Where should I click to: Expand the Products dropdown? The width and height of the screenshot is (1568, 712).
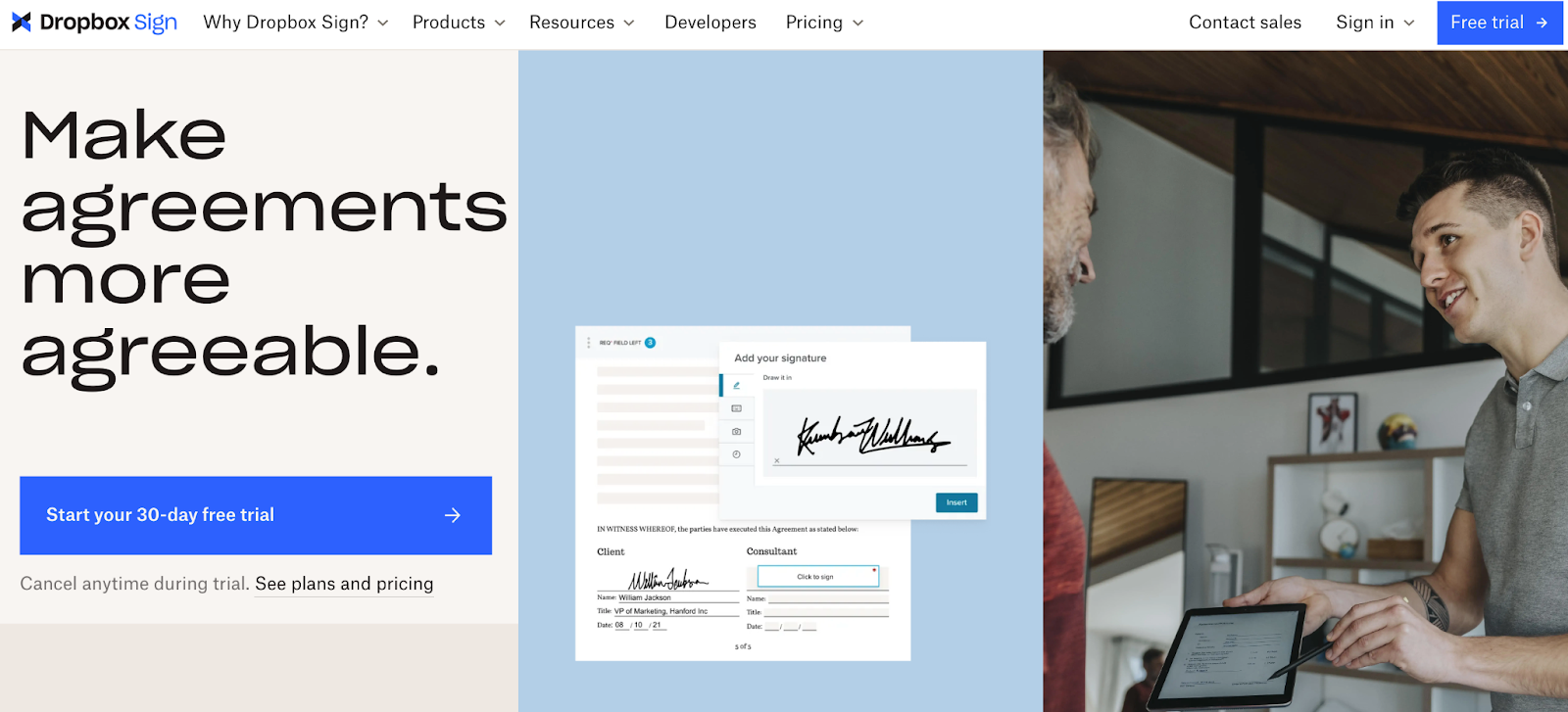[x=459, y=23]
